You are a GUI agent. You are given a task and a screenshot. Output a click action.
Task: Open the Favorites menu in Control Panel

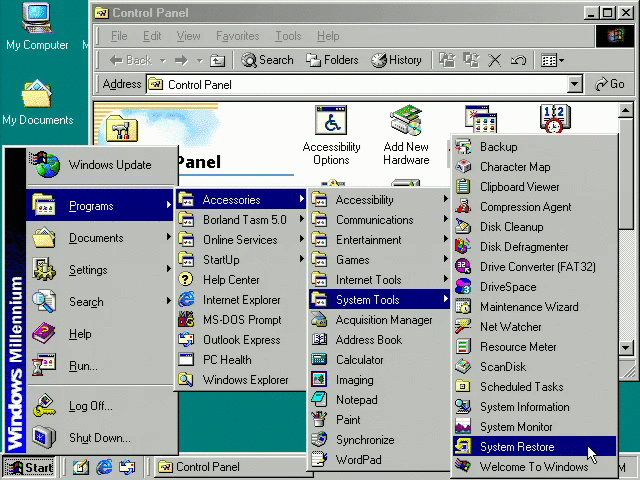point(238,36)
